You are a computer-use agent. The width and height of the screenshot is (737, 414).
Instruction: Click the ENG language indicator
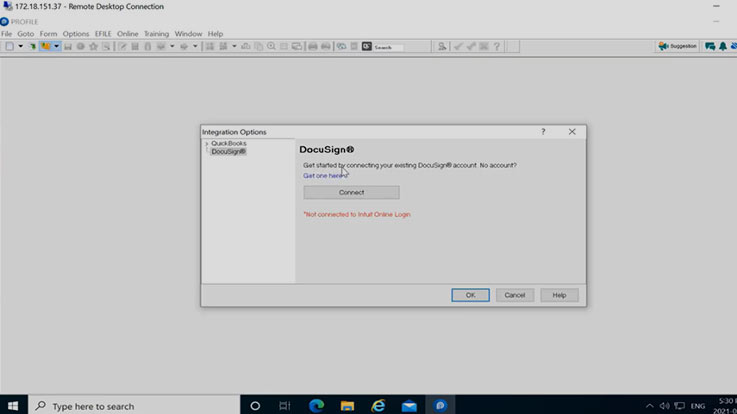coord(698,406)
